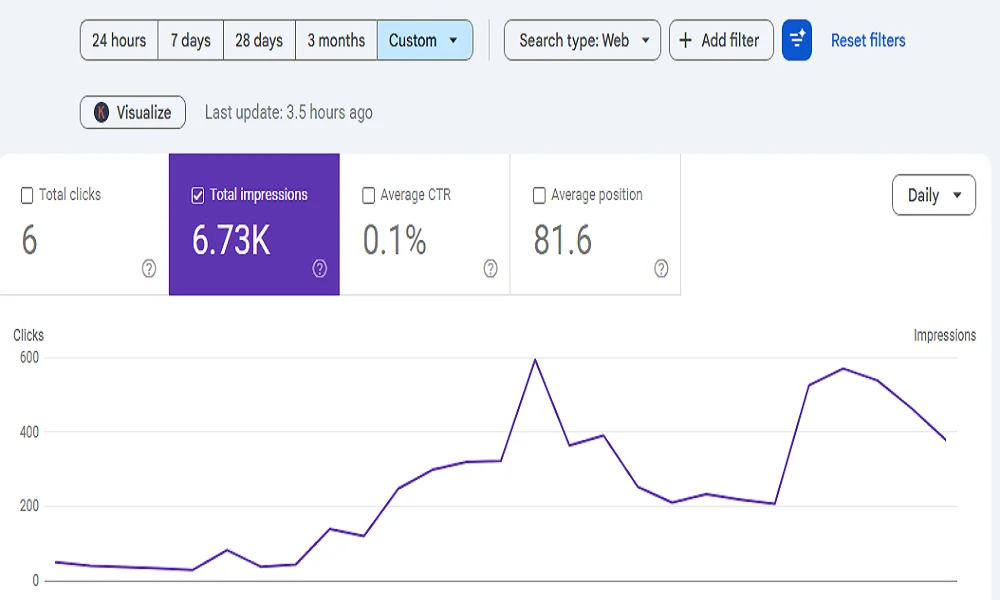
Task: Click the plus icon in Add filter
Action: [x=686, y=40]
